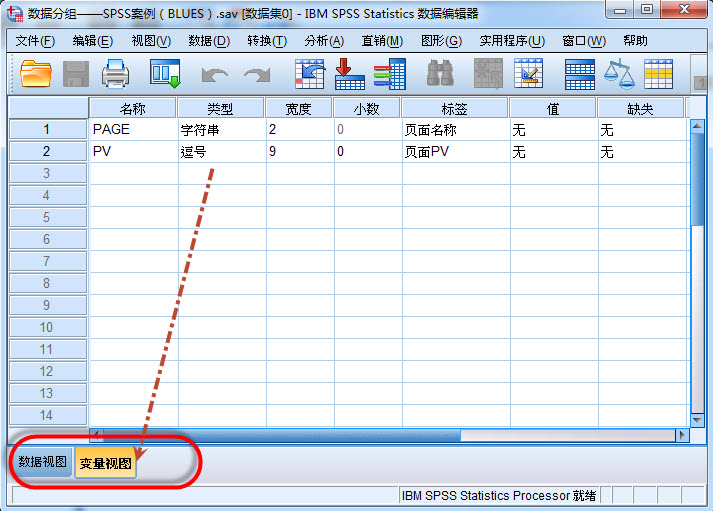Select the 变量视图 tab
The height and width of the screenshot is (511, 713).
pyautogui.click(x=105, y=463)
